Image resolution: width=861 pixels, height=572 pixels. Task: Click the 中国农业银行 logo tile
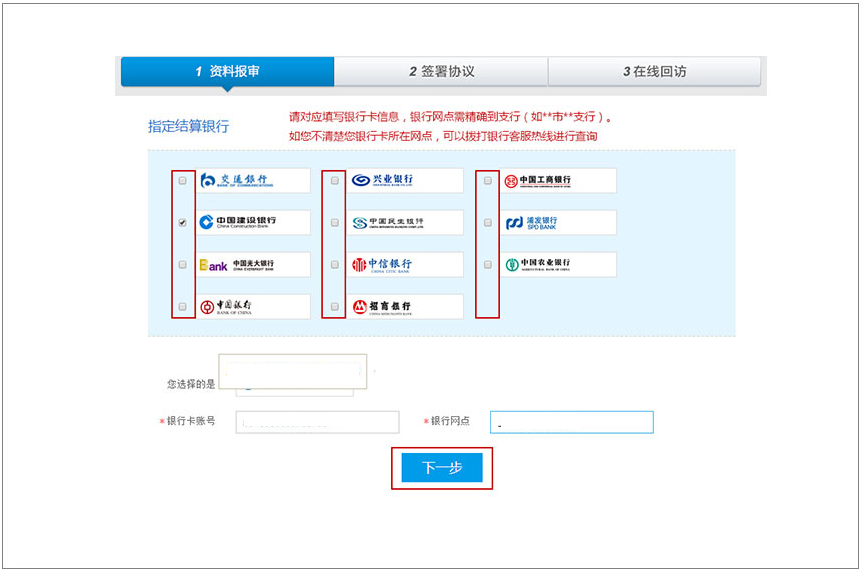point(558,265)
